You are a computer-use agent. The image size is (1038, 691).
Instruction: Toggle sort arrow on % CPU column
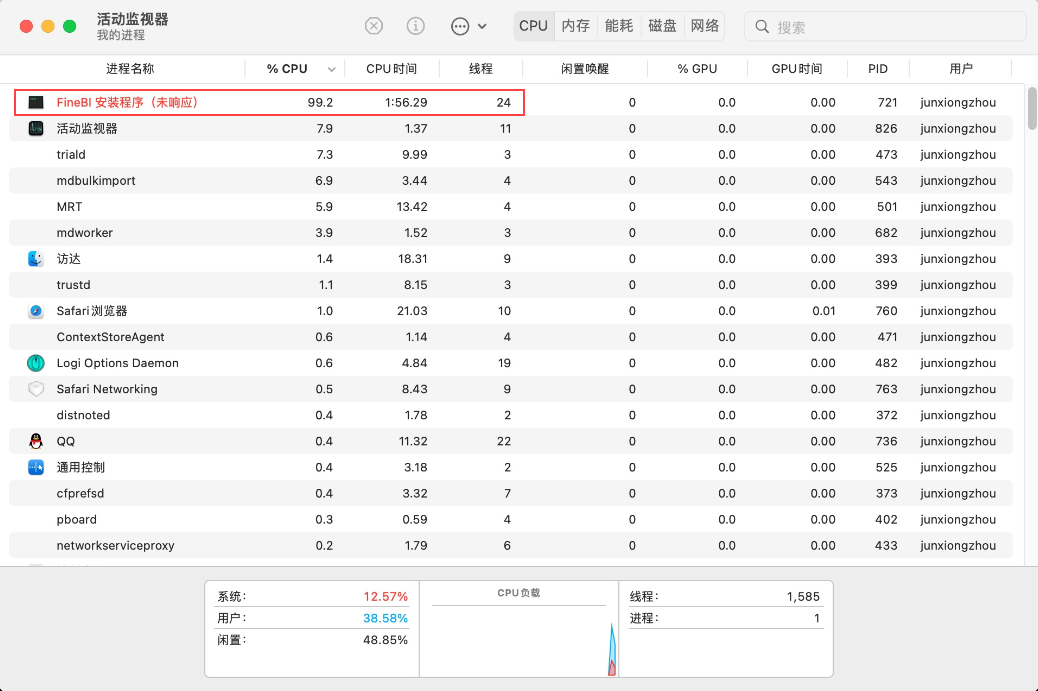331,69
